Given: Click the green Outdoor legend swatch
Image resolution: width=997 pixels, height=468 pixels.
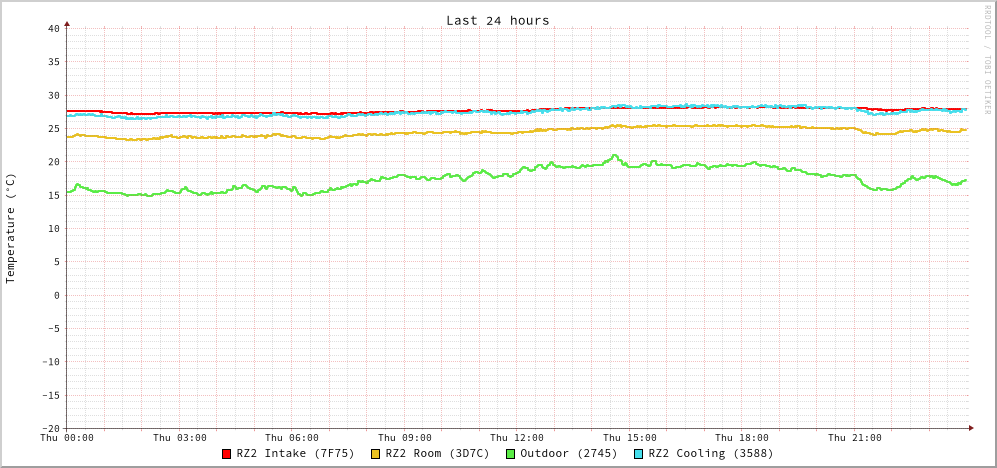Looking at the screenshot, I should click(x=510, y=454).
